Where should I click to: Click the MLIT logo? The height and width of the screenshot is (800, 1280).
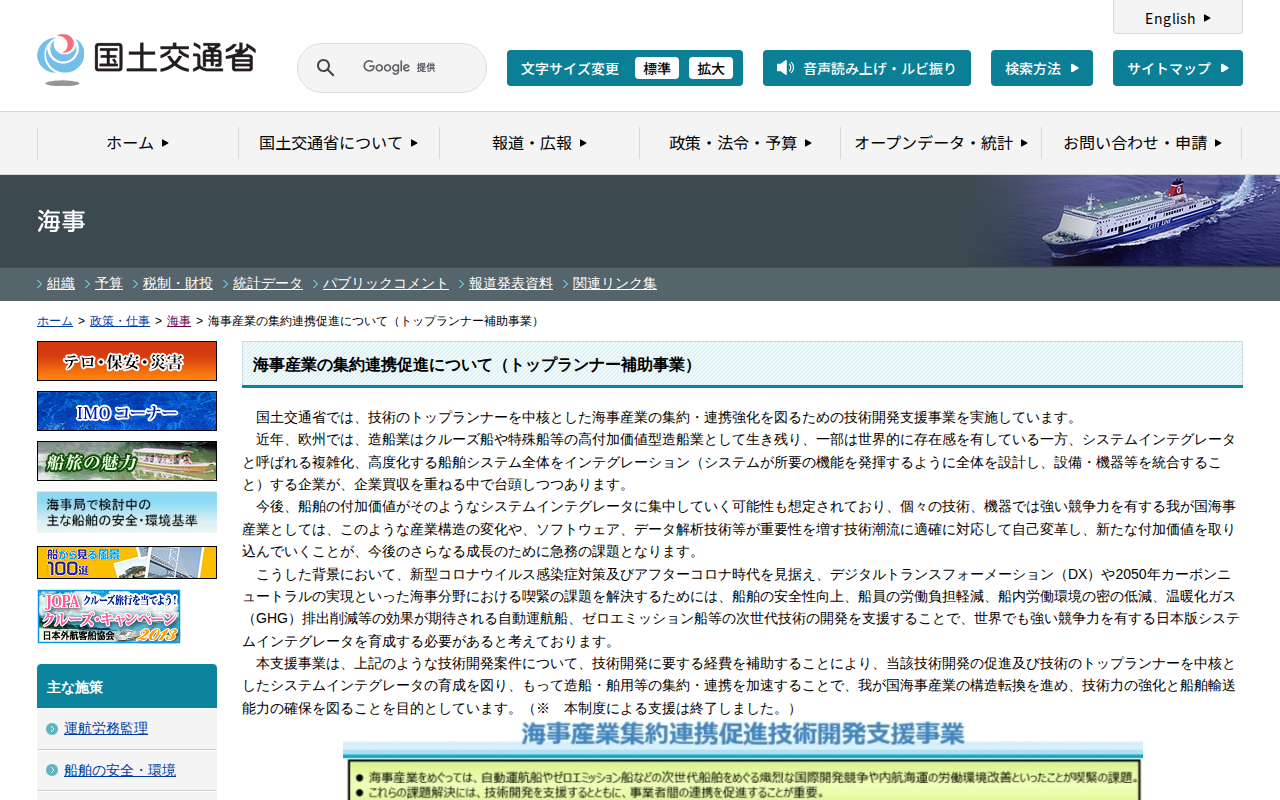[x=146, y=59]
